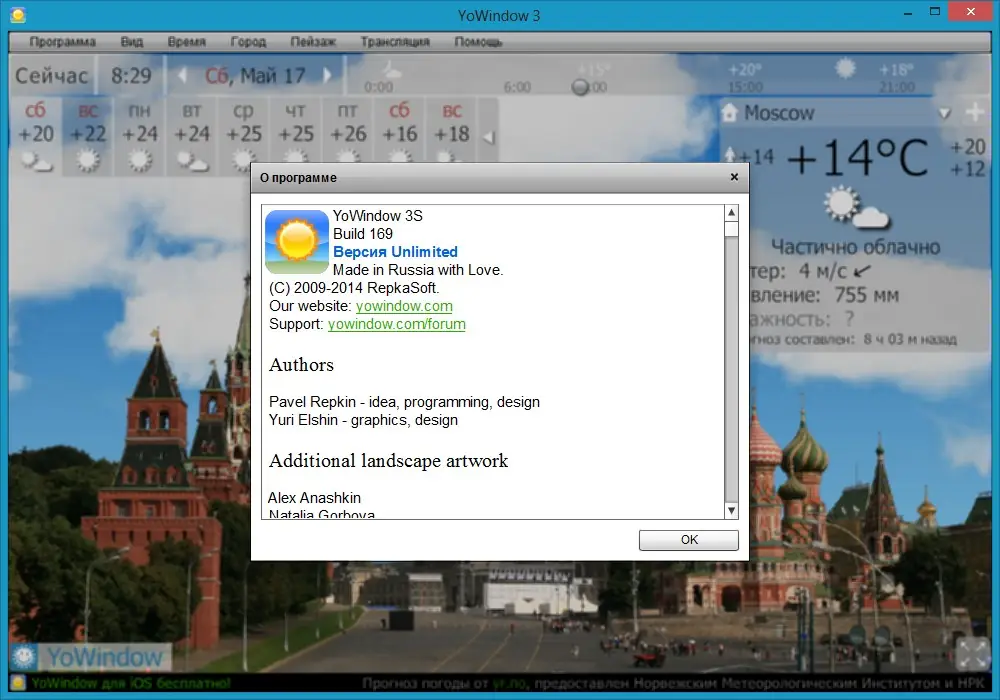The image size is (1000, 700).
Task: Click the dialog scrollbar down arrow
Action: click(x=732, y=511)
